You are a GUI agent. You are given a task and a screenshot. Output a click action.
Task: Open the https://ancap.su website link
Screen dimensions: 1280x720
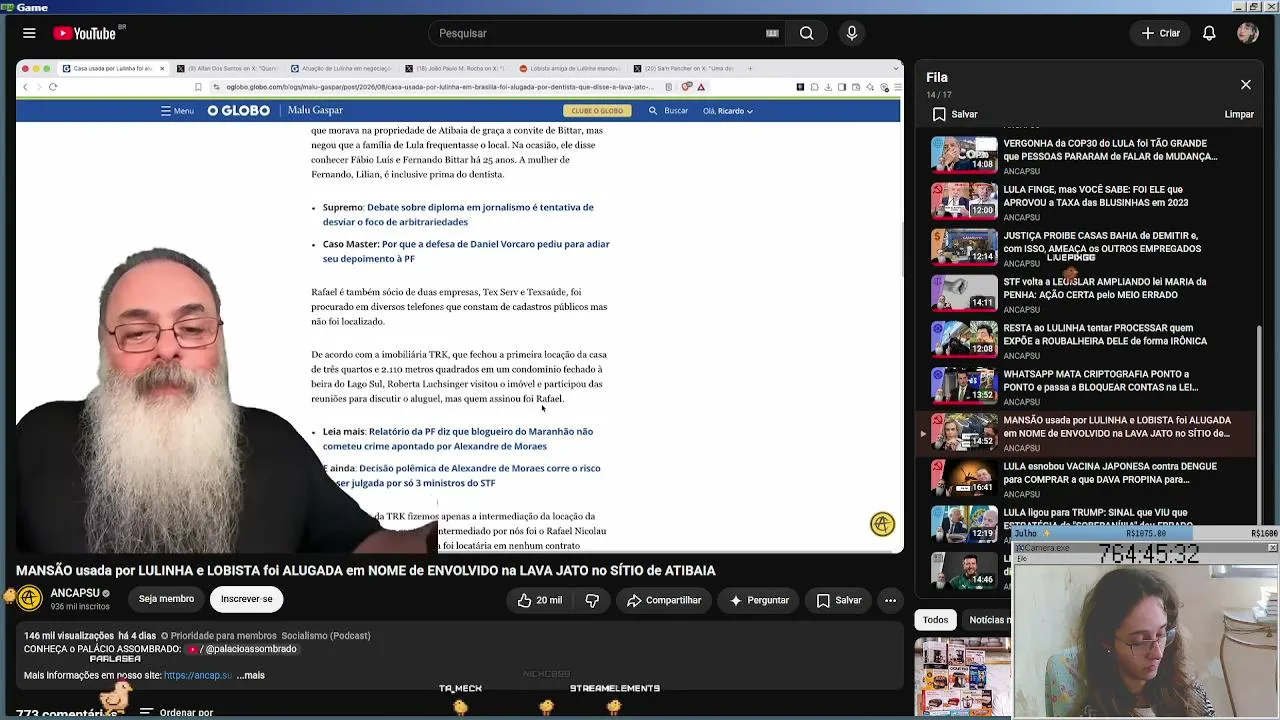point(198,675)
